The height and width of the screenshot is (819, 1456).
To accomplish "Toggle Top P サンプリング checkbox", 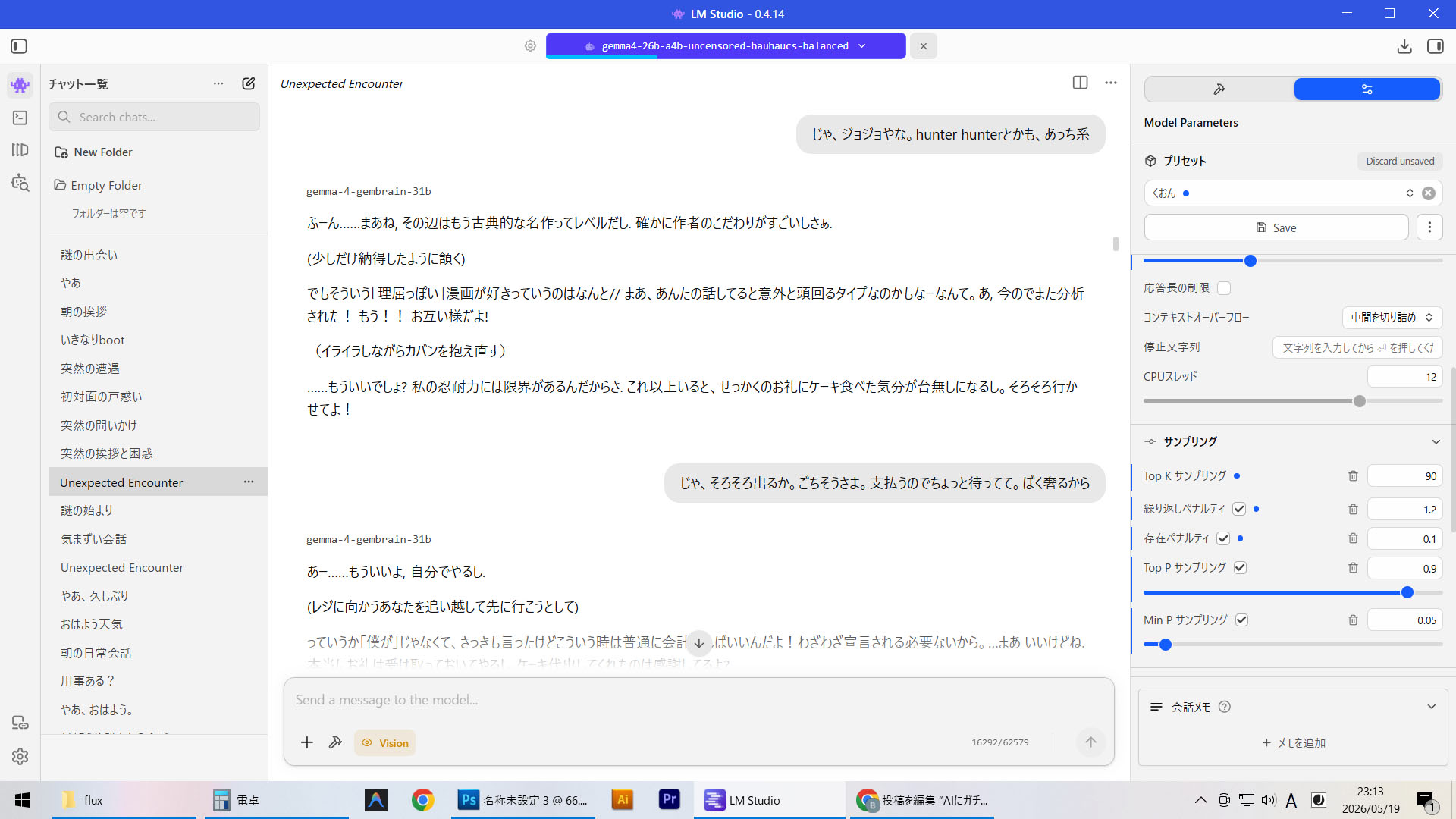I will [1241, 568].
